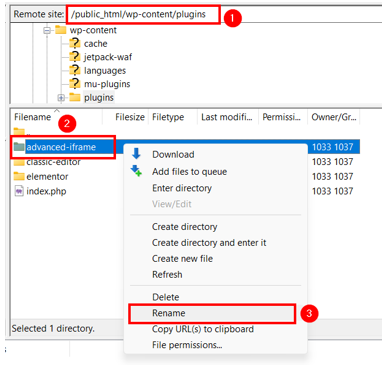Select the index.php file row

pos(186,191)
